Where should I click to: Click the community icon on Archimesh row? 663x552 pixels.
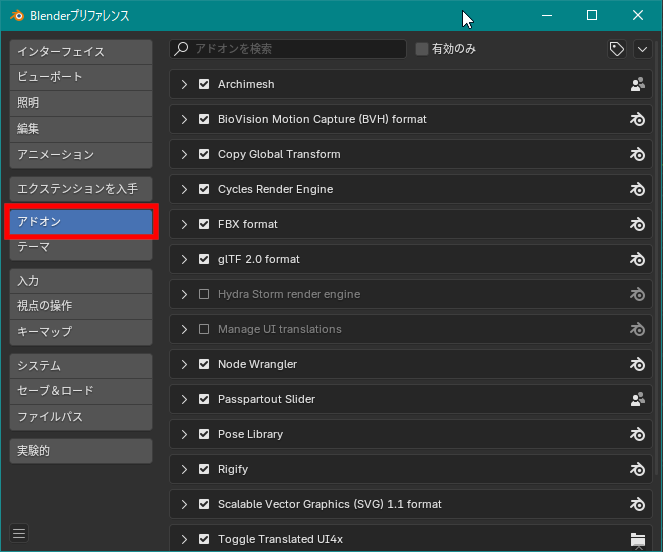637,84
